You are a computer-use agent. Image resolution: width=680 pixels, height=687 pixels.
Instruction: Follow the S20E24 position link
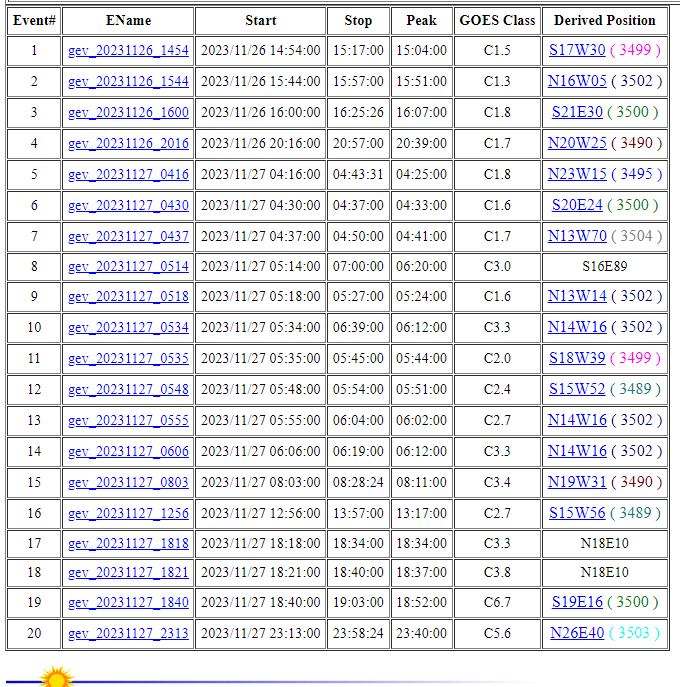point(577,205)
